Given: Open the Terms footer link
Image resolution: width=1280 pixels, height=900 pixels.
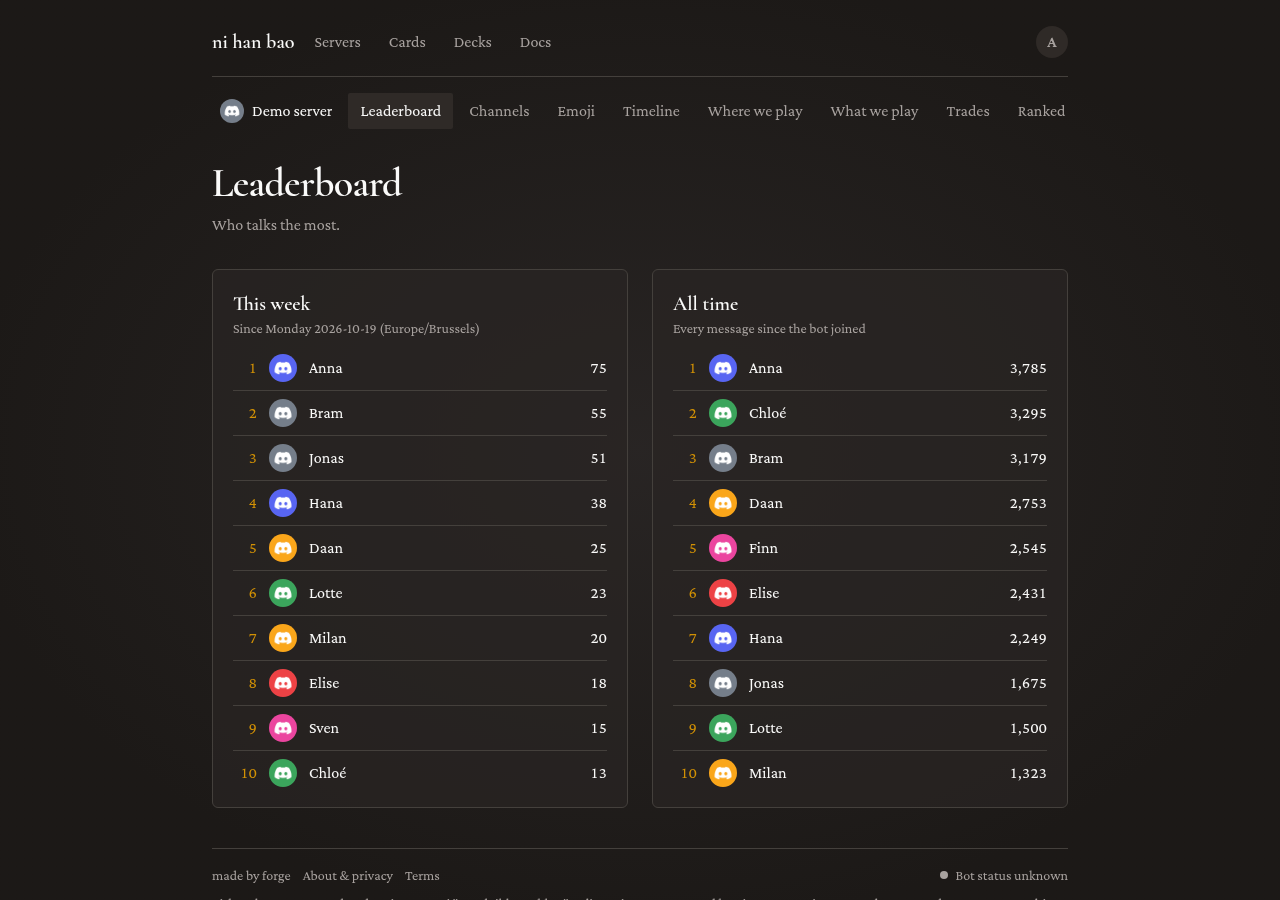Looking at the screenshot, I should 422,876.
